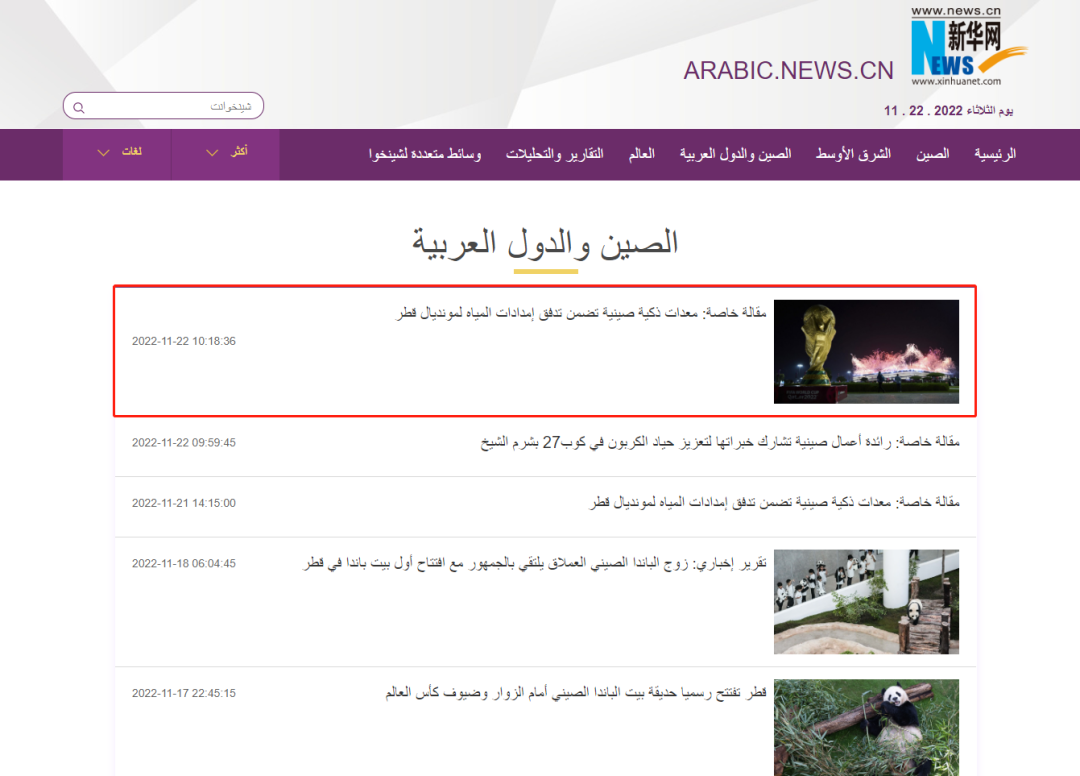Click the ARABIC.NEWS.CN site title
The width and height of the screenshot is (1080, 776).
click(788, 70)
